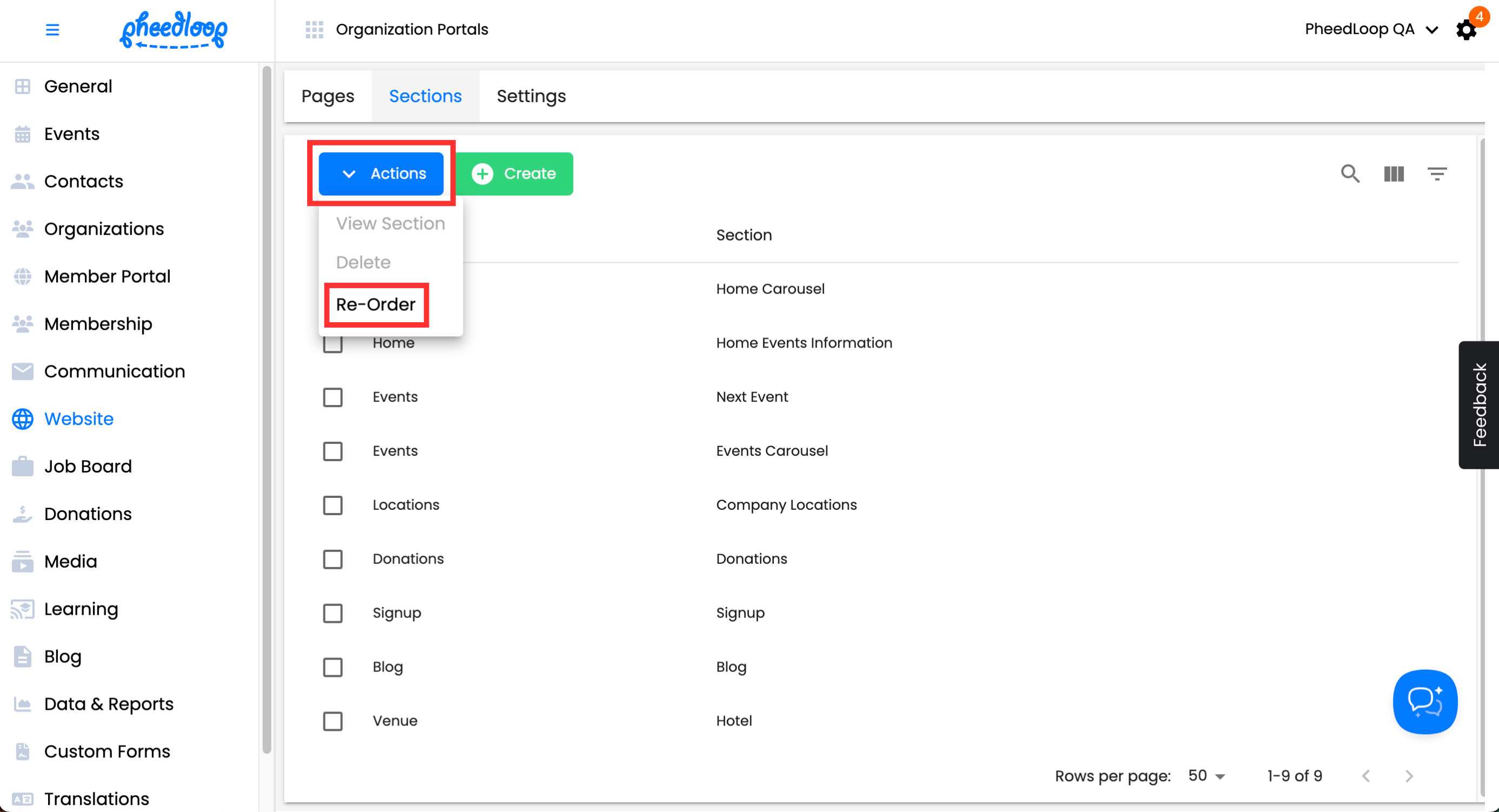1499x812 pixels.
Task: Open the rows per page dropdown
Action: [x=1207, y=776]
